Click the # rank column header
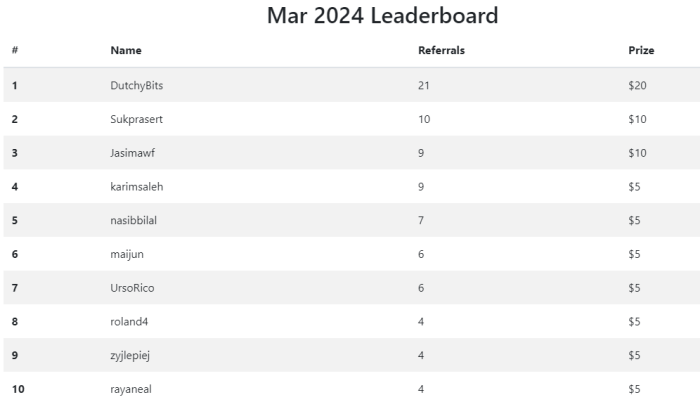 [15, 50]
